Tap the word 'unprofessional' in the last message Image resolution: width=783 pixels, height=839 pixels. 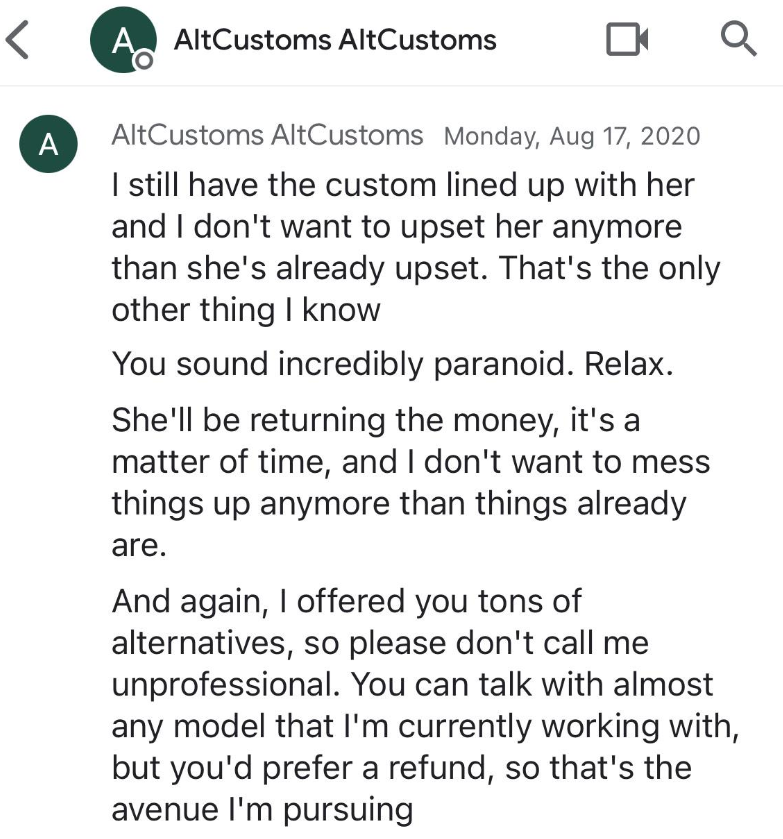[x=225, y=684]
